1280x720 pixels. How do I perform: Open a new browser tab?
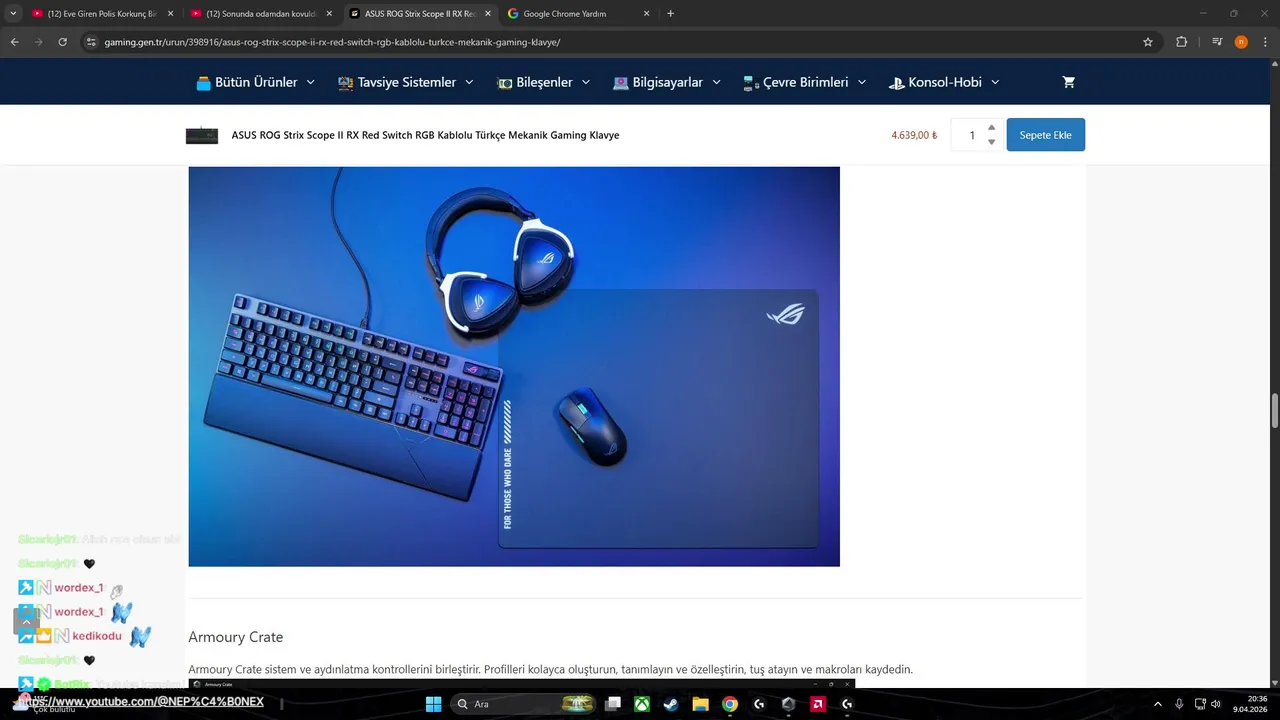pos(670,14)
